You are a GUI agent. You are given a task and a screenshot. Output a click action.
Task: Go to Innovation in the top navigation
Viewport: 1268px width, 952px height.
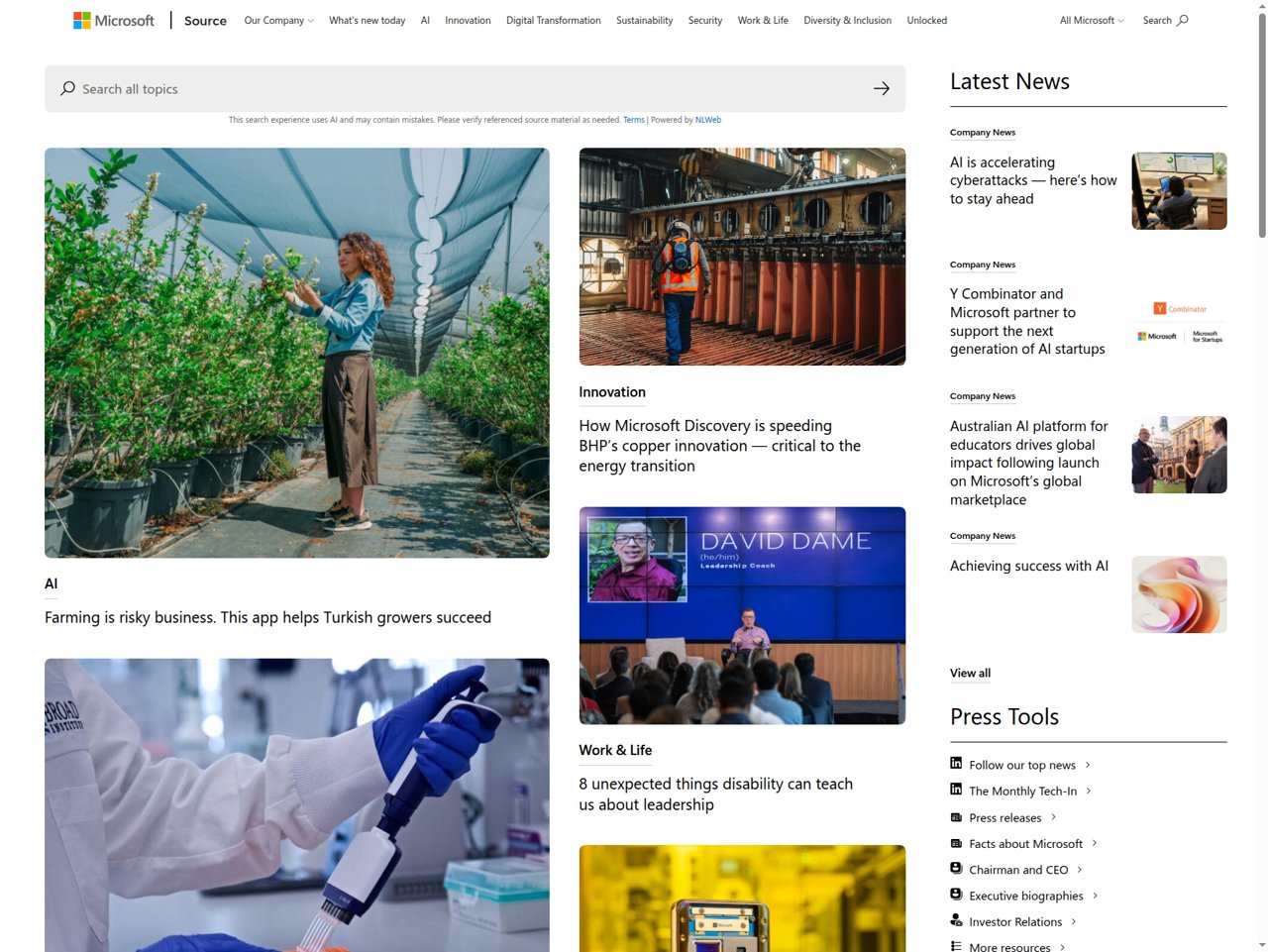click(468, 20)
